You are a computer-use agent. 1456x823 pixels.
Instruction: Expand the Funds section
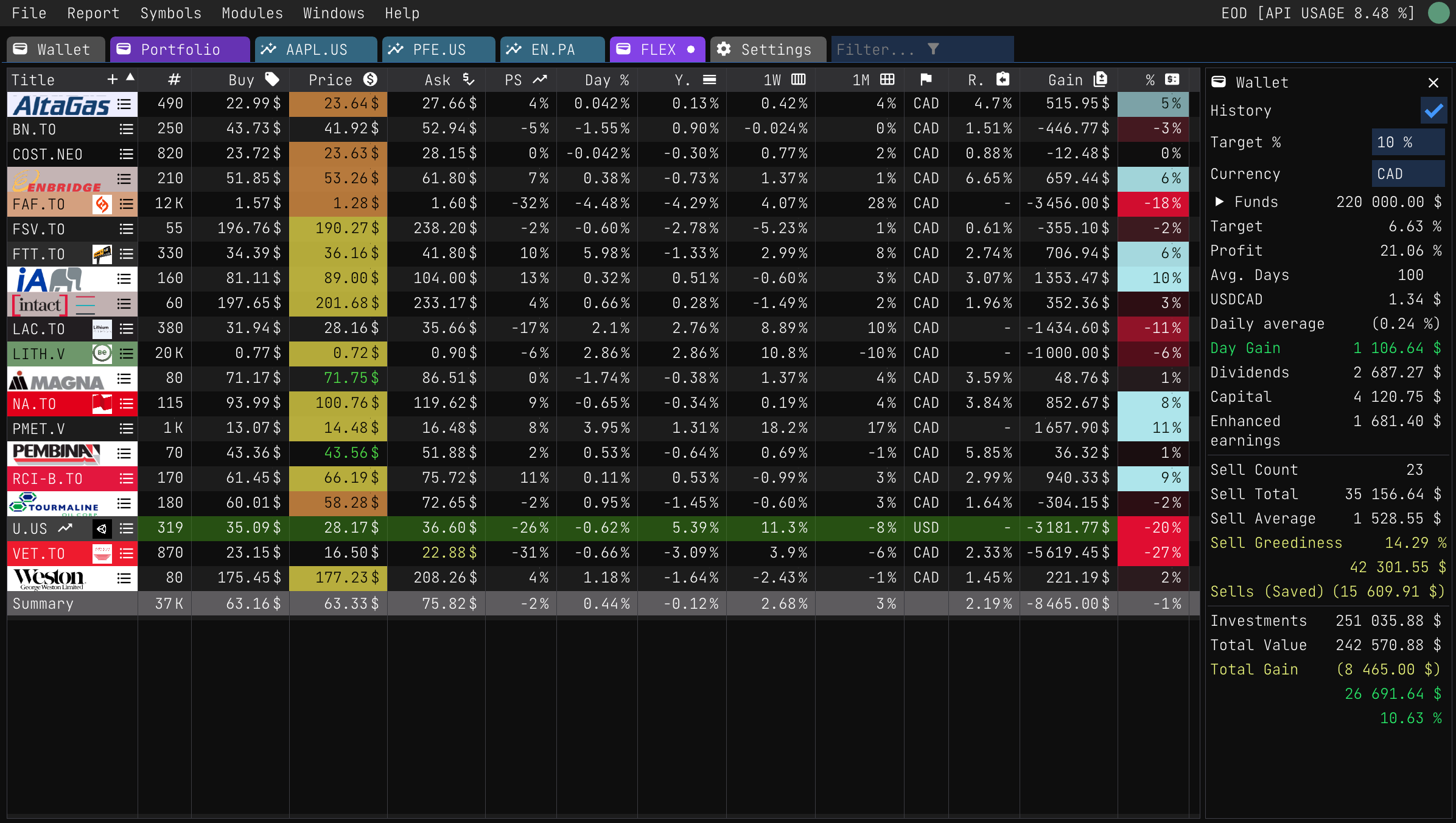1219,201
